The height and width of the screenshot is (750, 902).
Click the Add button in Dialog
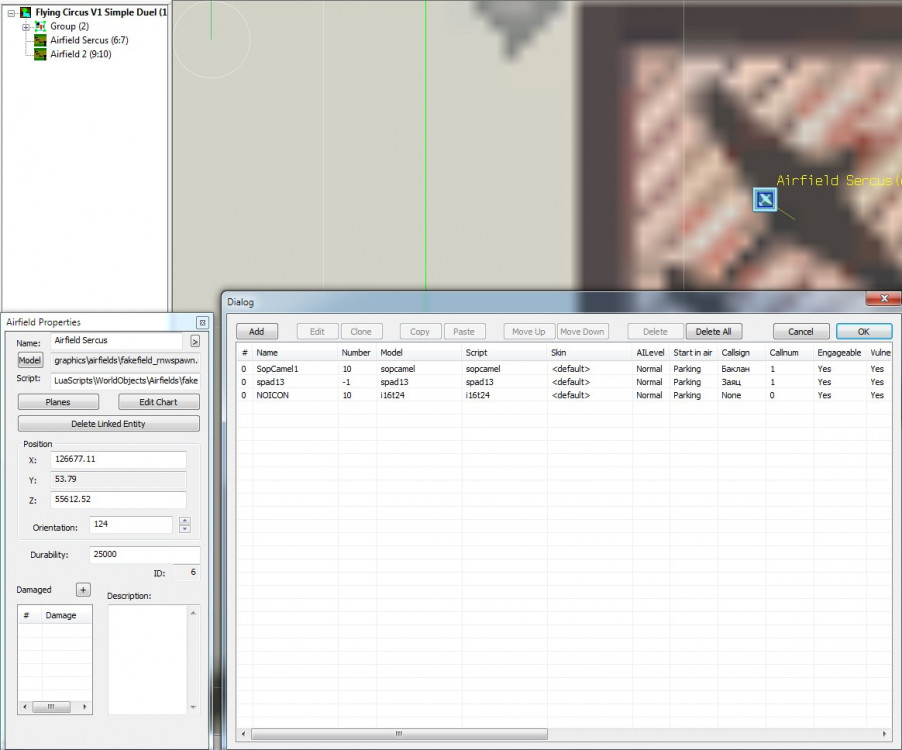257,332
